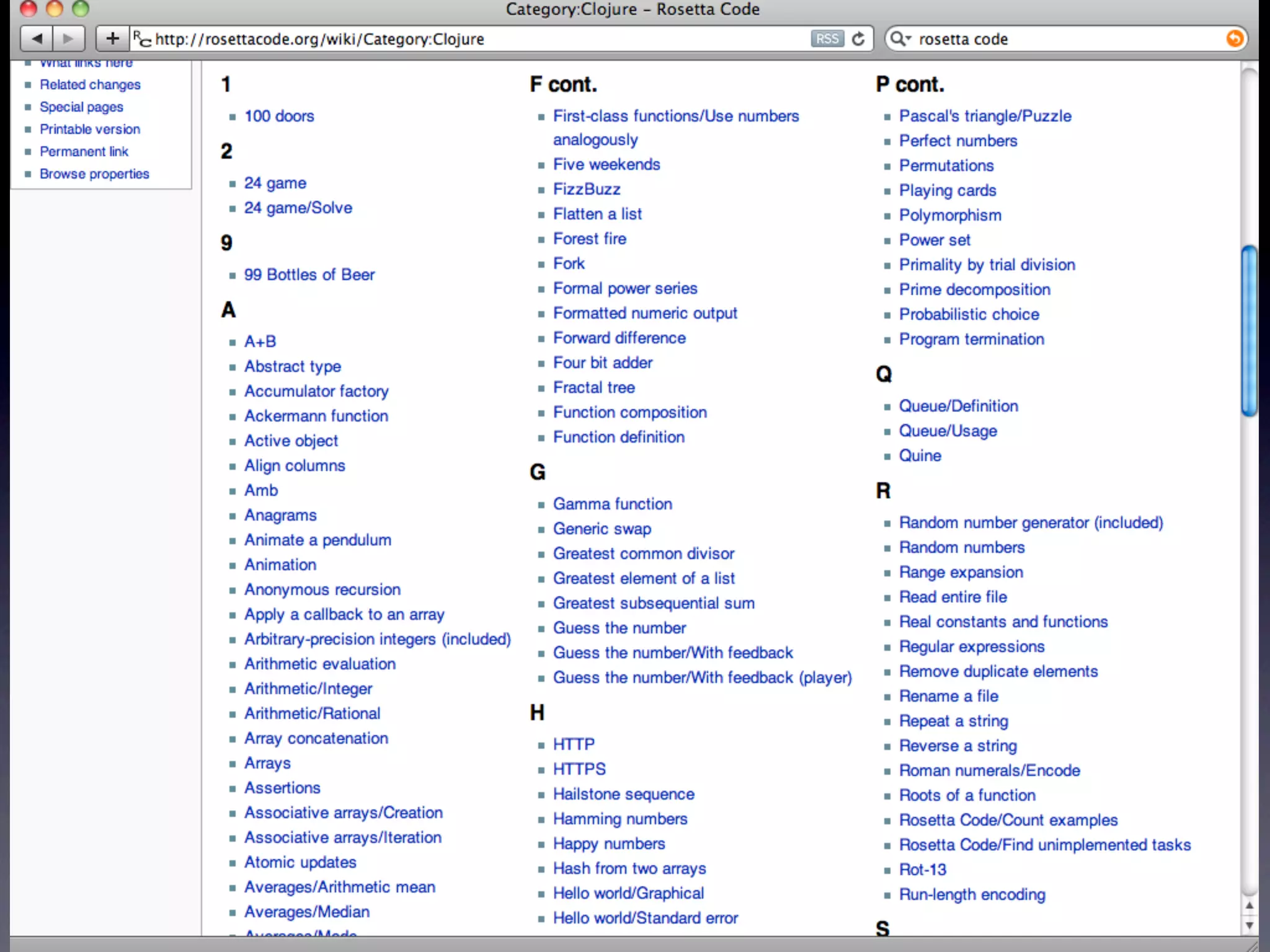Click the orange snapback icon in search field
The width and height of the screenshot is (1270, 952).
[1234, 39]
